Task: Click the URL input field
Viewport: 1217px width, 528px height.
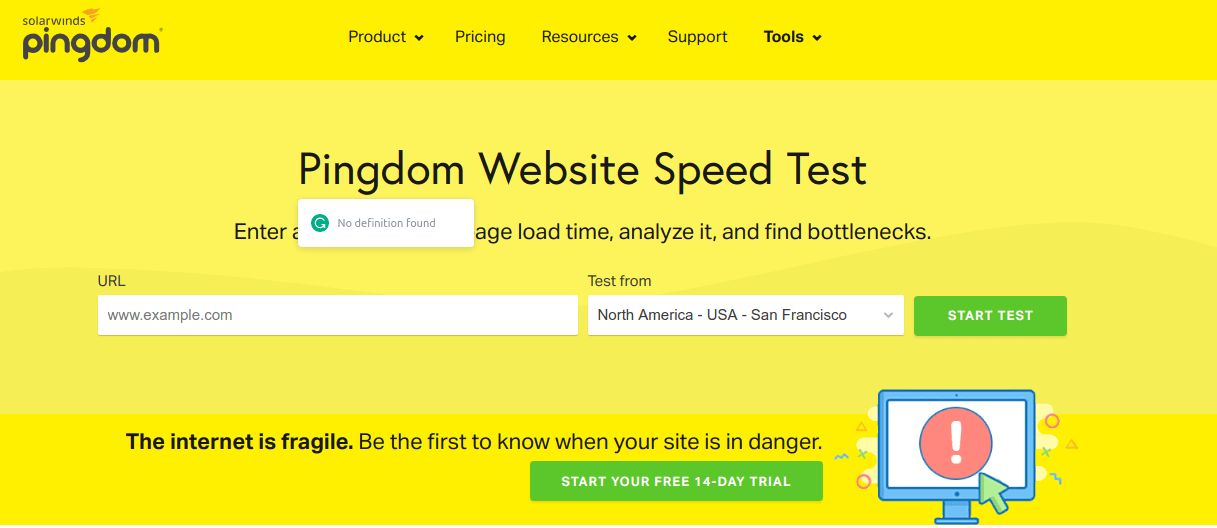Action: tap(338, 315)
